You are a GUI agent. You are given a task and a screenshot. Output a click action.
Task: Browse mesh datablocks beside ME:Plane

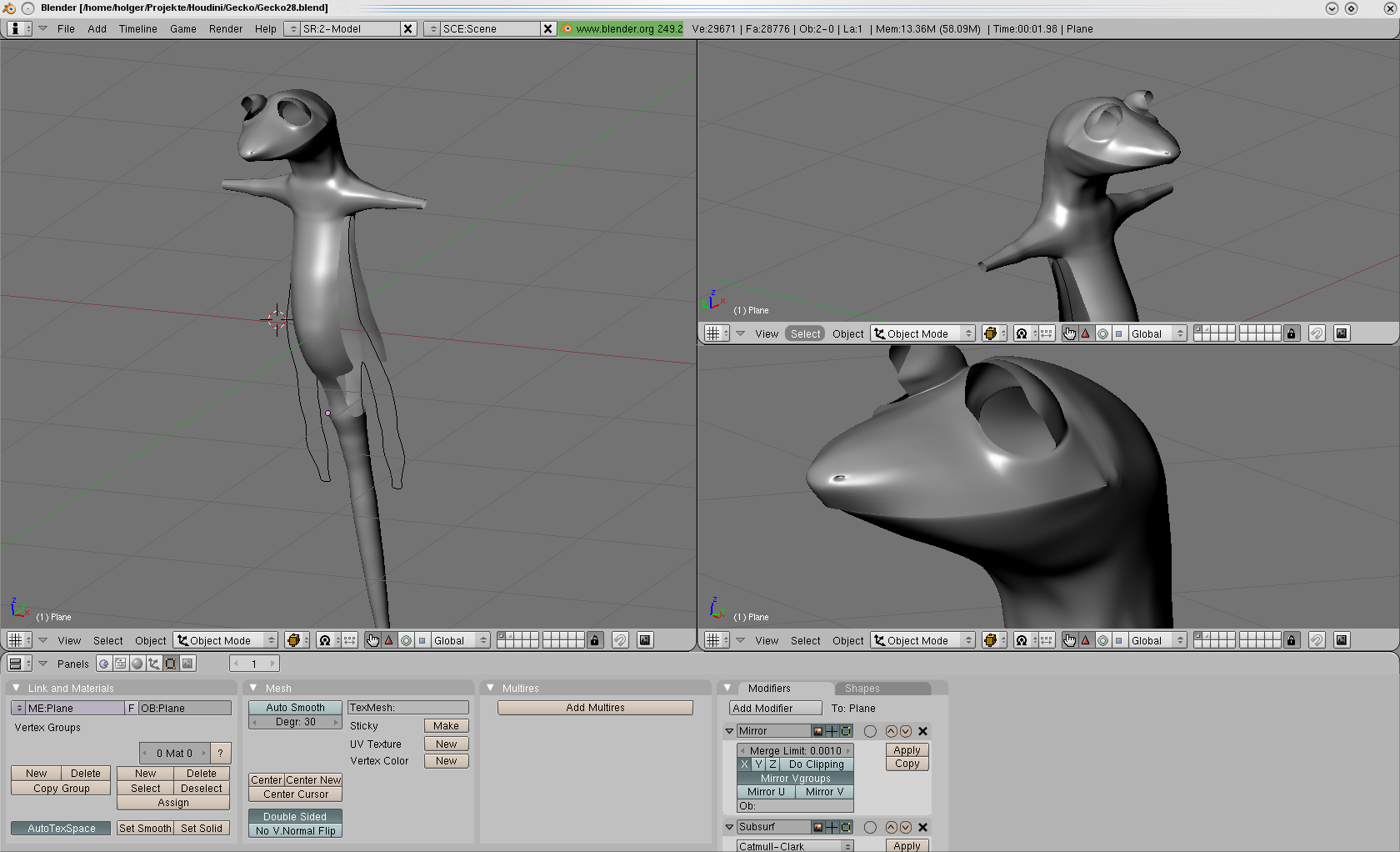(19, 708)
